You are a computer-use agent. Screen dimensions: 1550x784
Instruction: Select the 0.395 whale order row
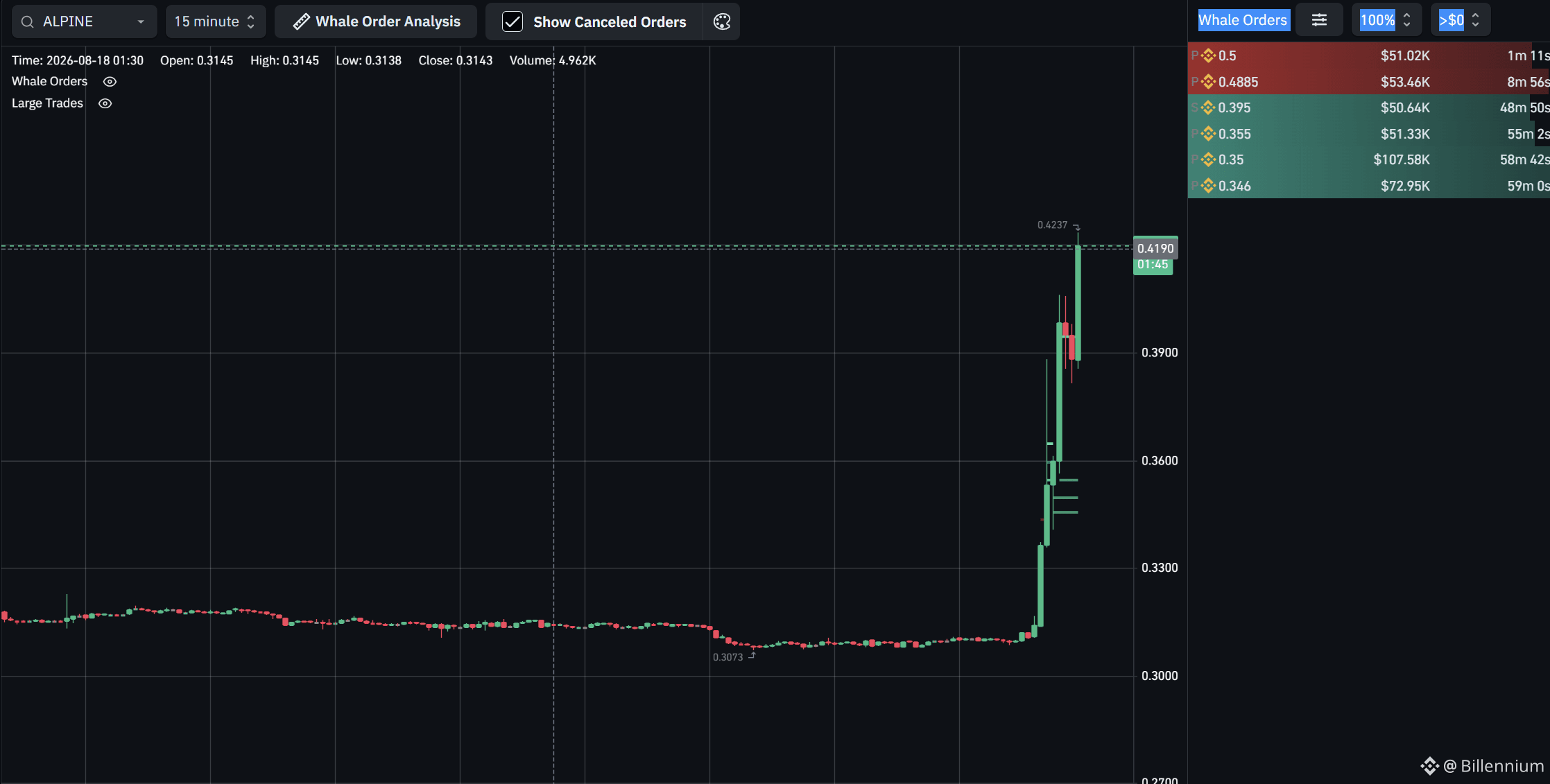pyautogui.click(x=1368, y=107)
